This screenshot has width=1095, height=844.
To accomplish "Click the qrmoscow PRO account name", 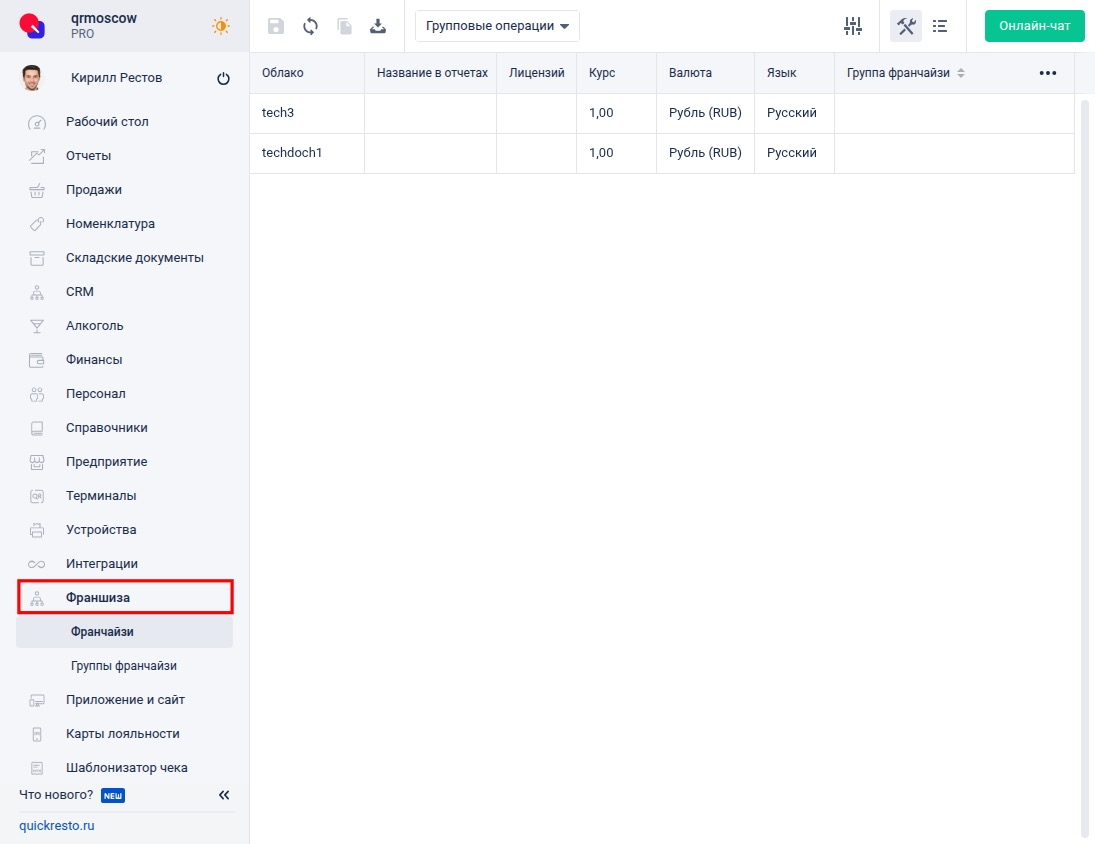I will click(103, 25).
